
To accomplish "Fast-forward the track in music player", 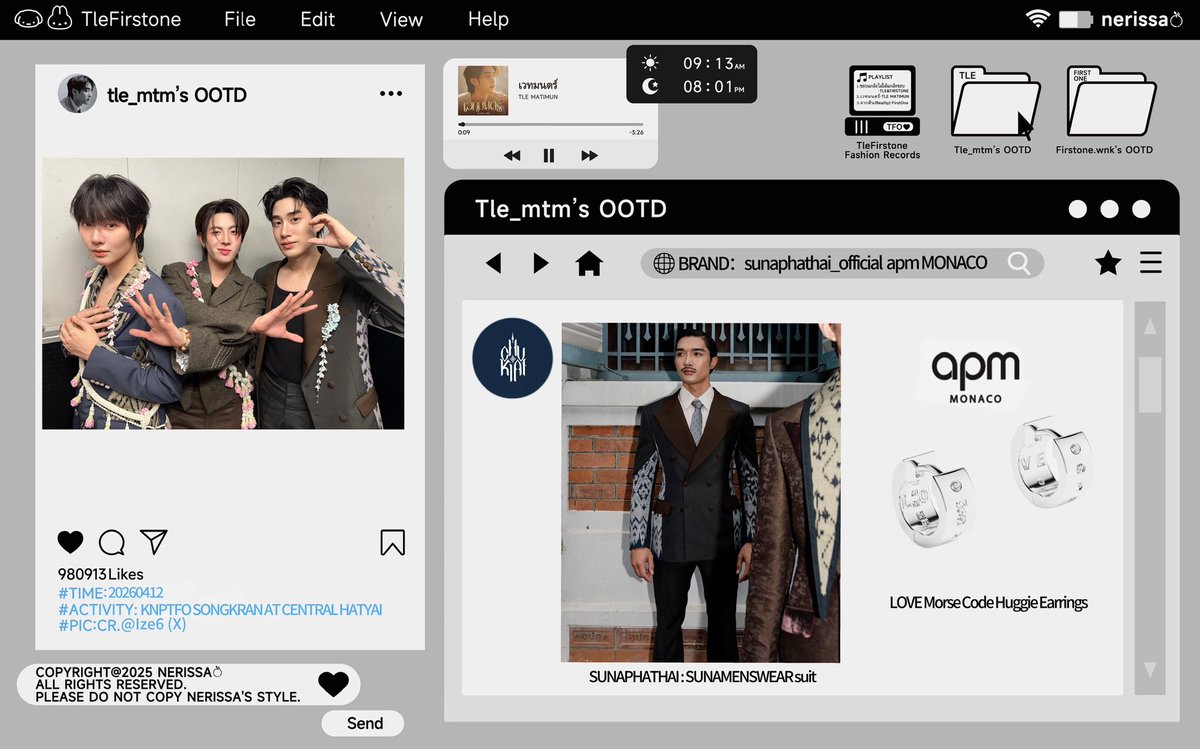I will (589, 155).
